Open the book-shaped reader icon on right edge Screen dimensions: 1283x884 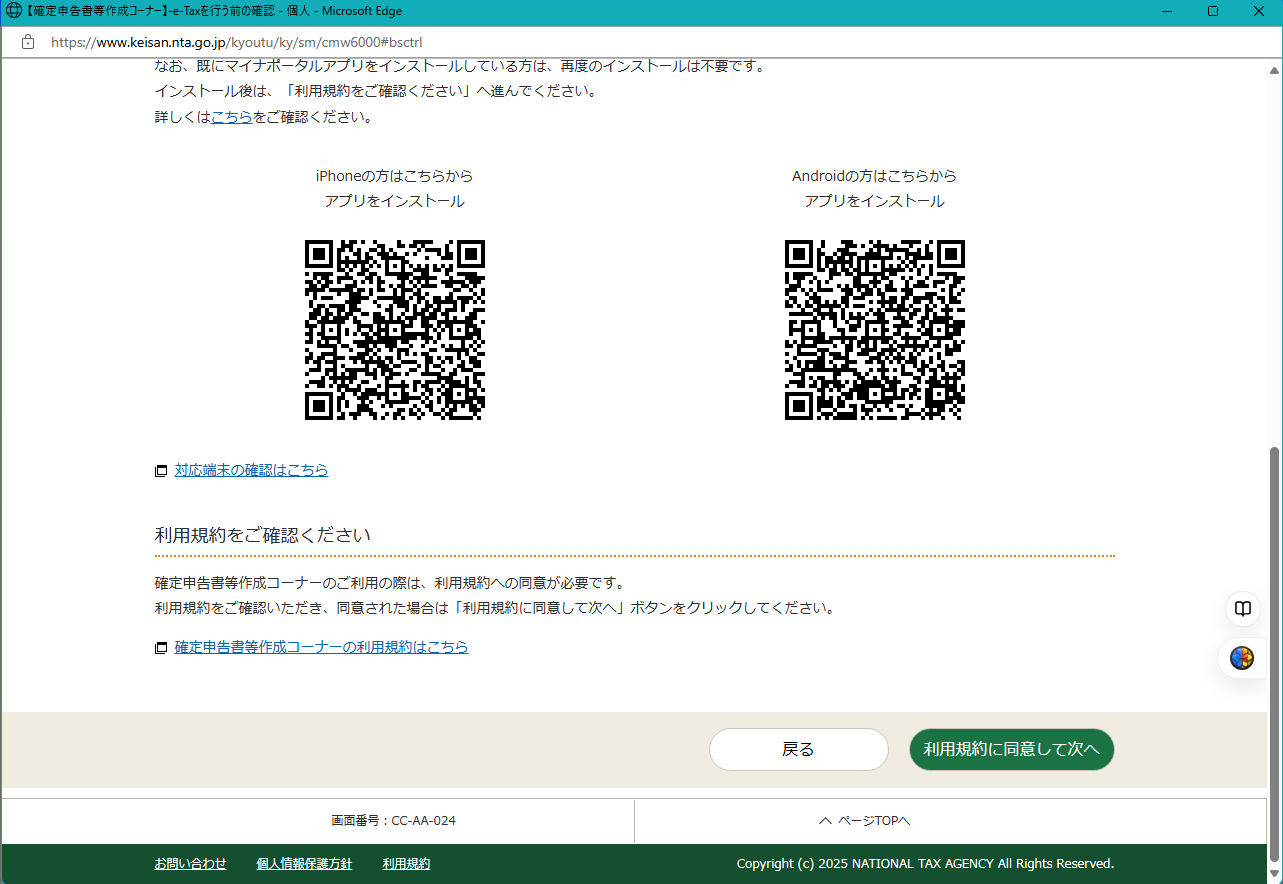click(1242, 609)
